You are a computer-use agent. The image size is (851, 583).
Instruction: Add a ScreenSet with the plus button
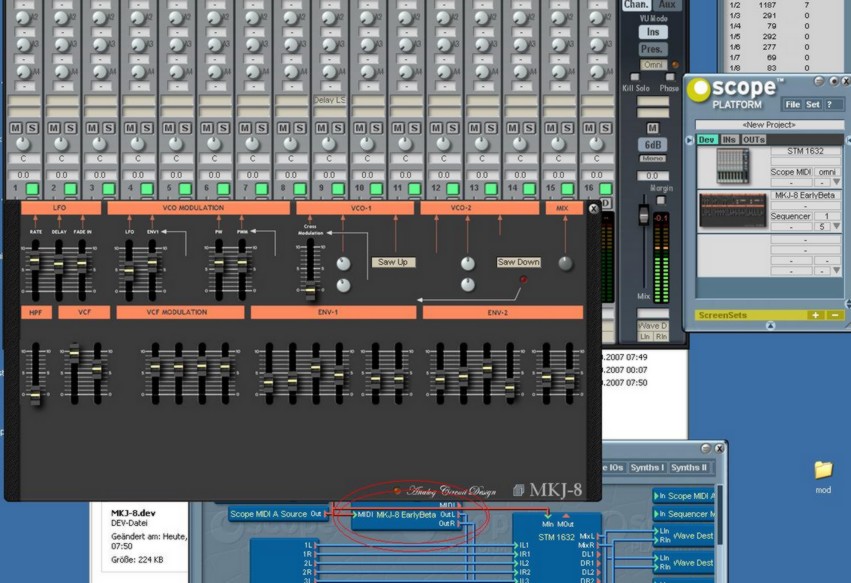click(815, 315)
